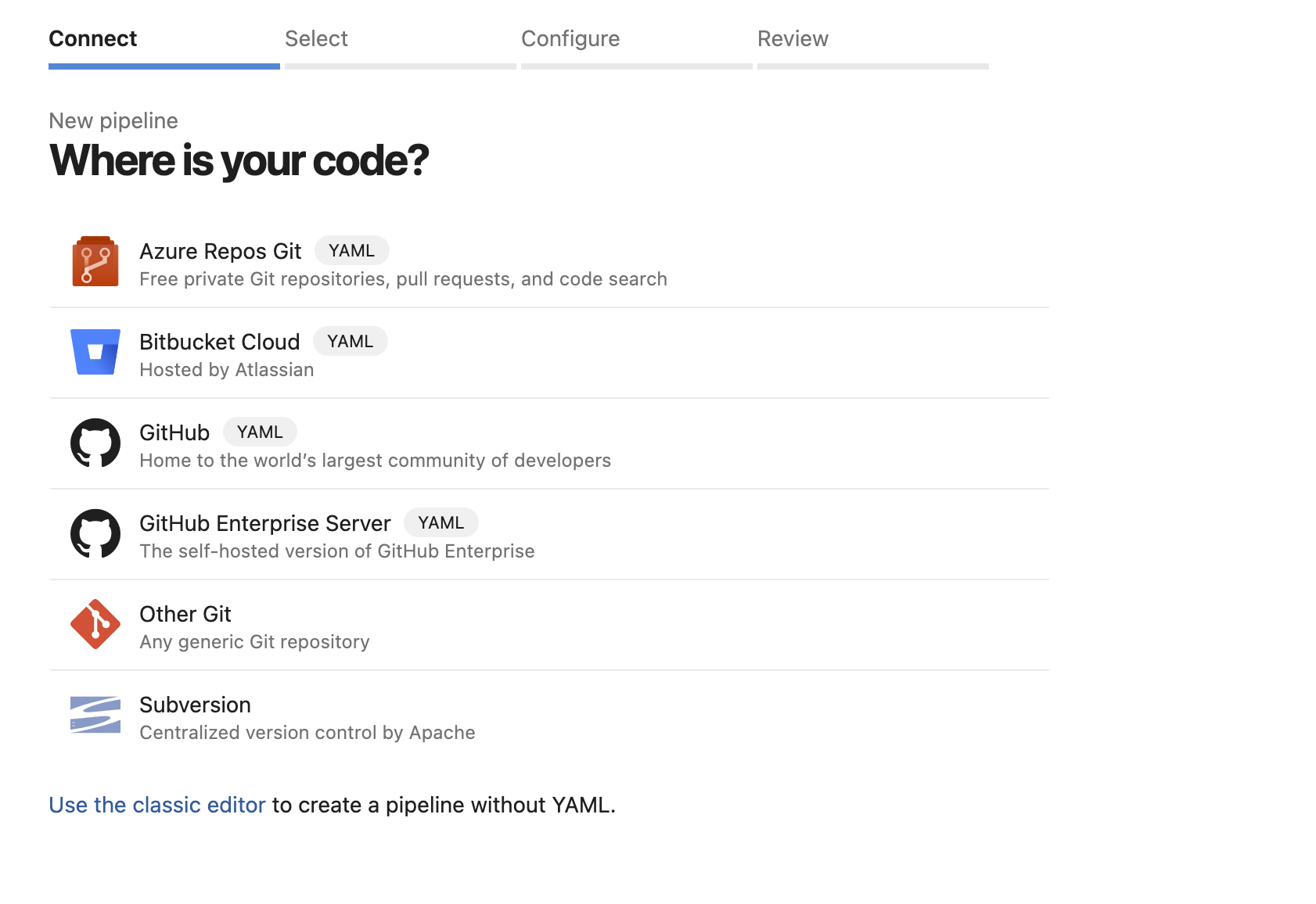
Task: Select GitHub Enterprise Server title
Action: (264, 523)
